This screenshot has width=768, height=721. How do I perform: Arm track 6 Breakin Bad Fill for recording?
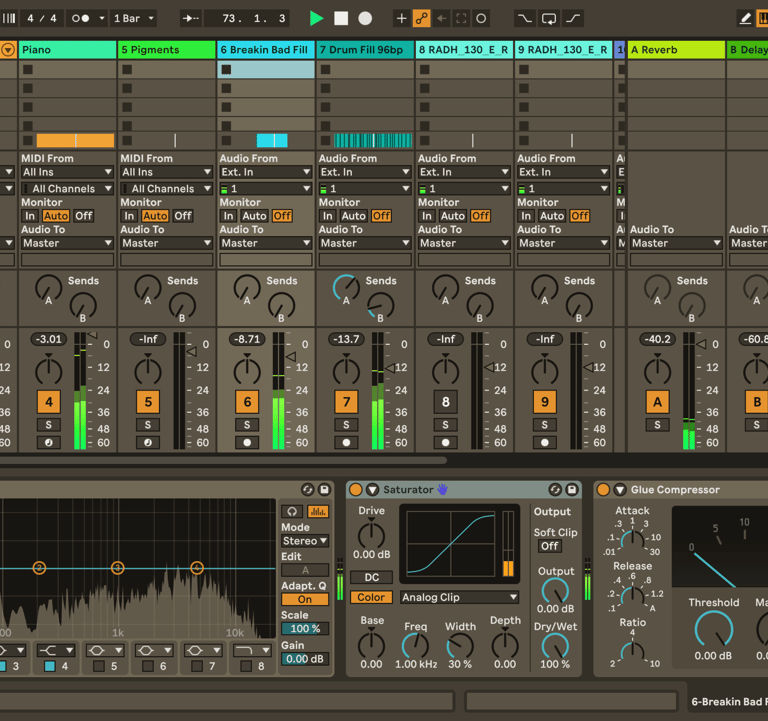(247, 443)
